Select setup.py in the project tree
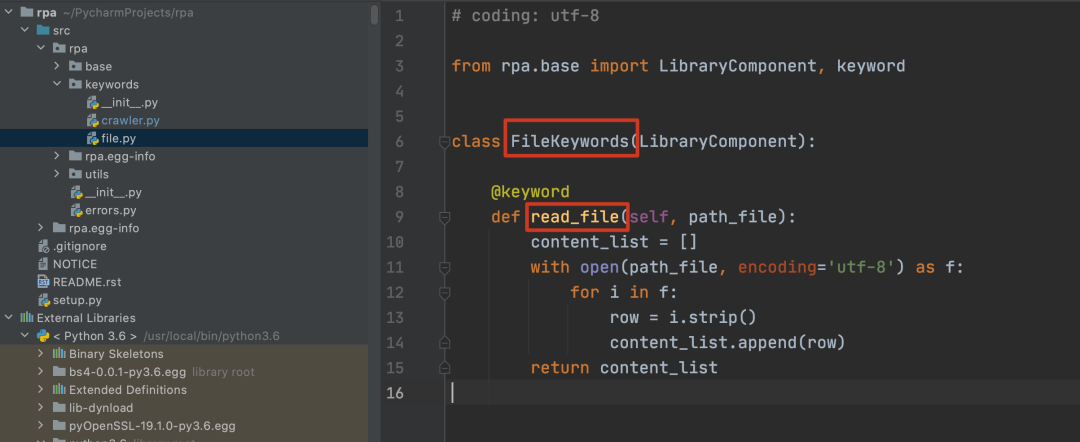Image resolution: width=1080 pixels, height=442 pixels. pyautogui.click(x=77, y=299)
